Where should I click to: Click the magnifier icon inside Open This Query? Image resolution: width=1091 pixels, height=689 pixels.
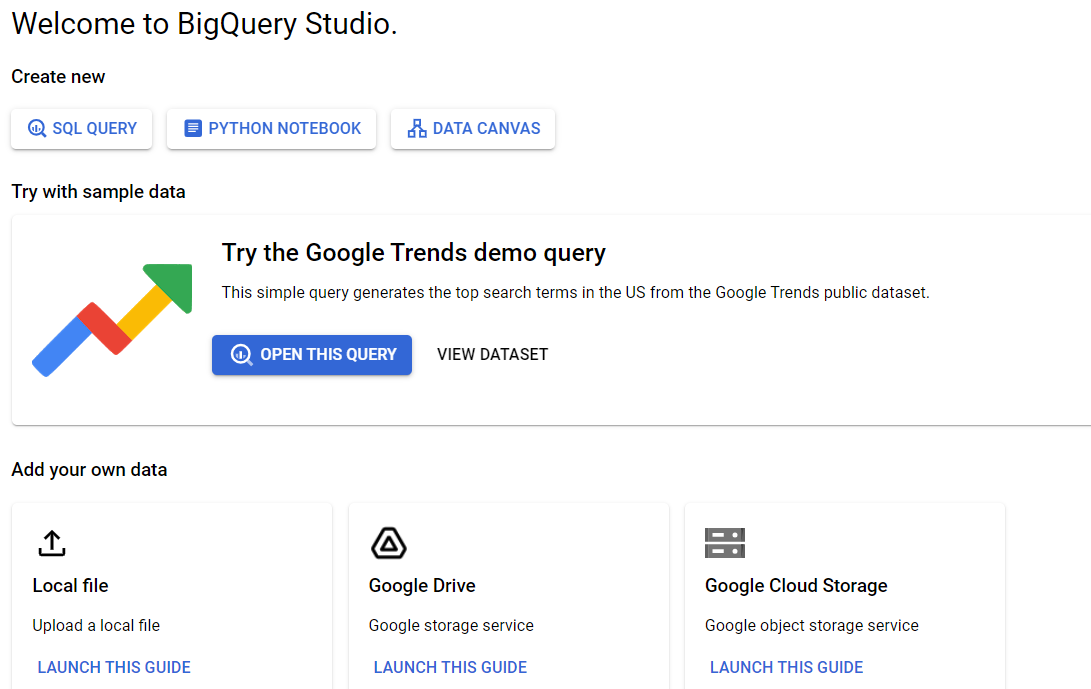[x=240, y=354]
